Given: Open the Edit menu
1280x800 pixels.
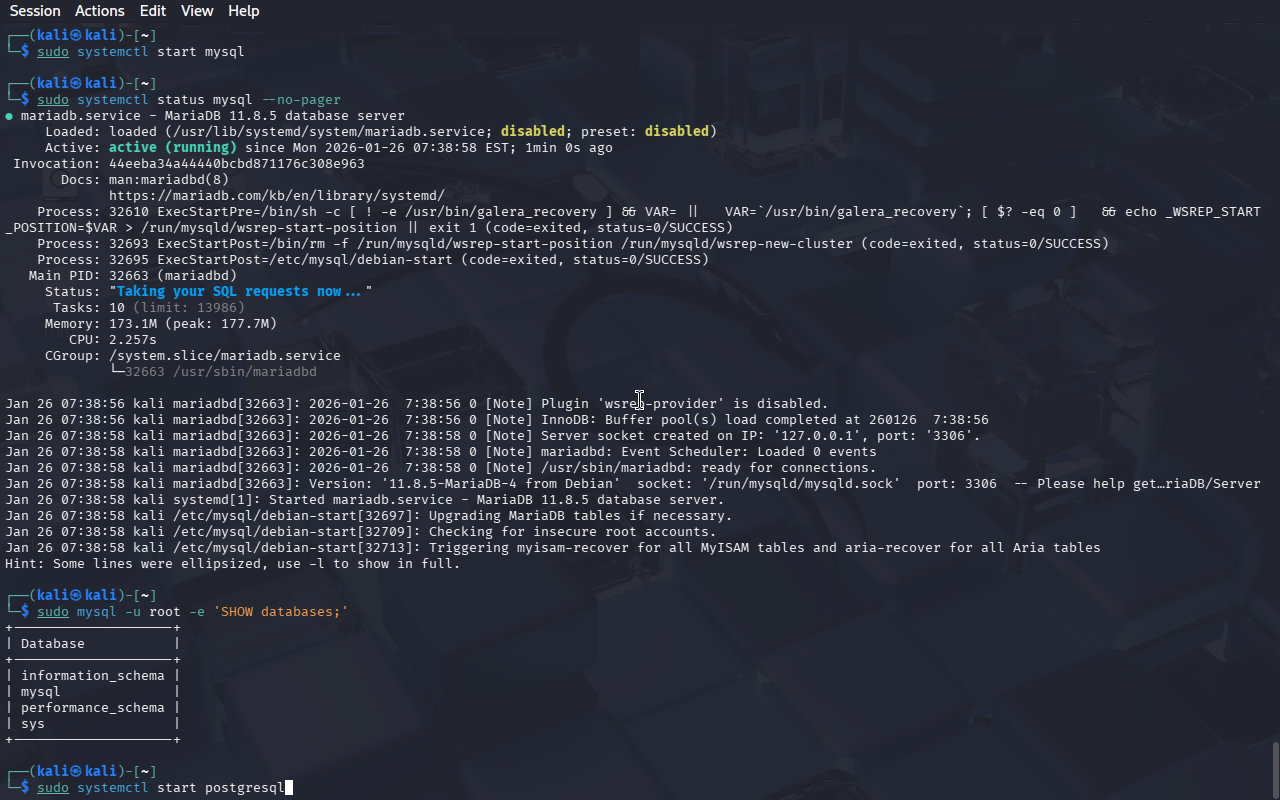Looking at the screenshot, I should tap(153, 11).
